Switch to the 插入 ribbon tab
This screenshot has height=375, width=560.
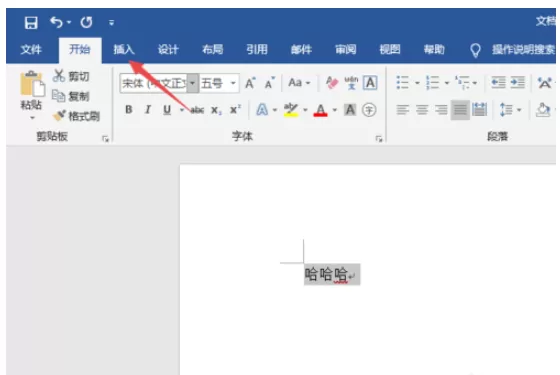124,49
